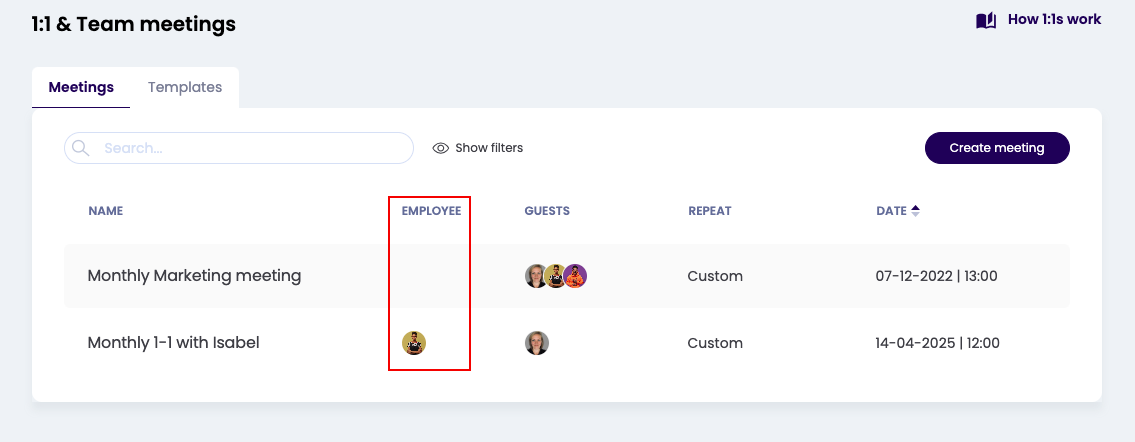Show filters text link
This screenshot has width=1135, height=442.
click(489, 148)
